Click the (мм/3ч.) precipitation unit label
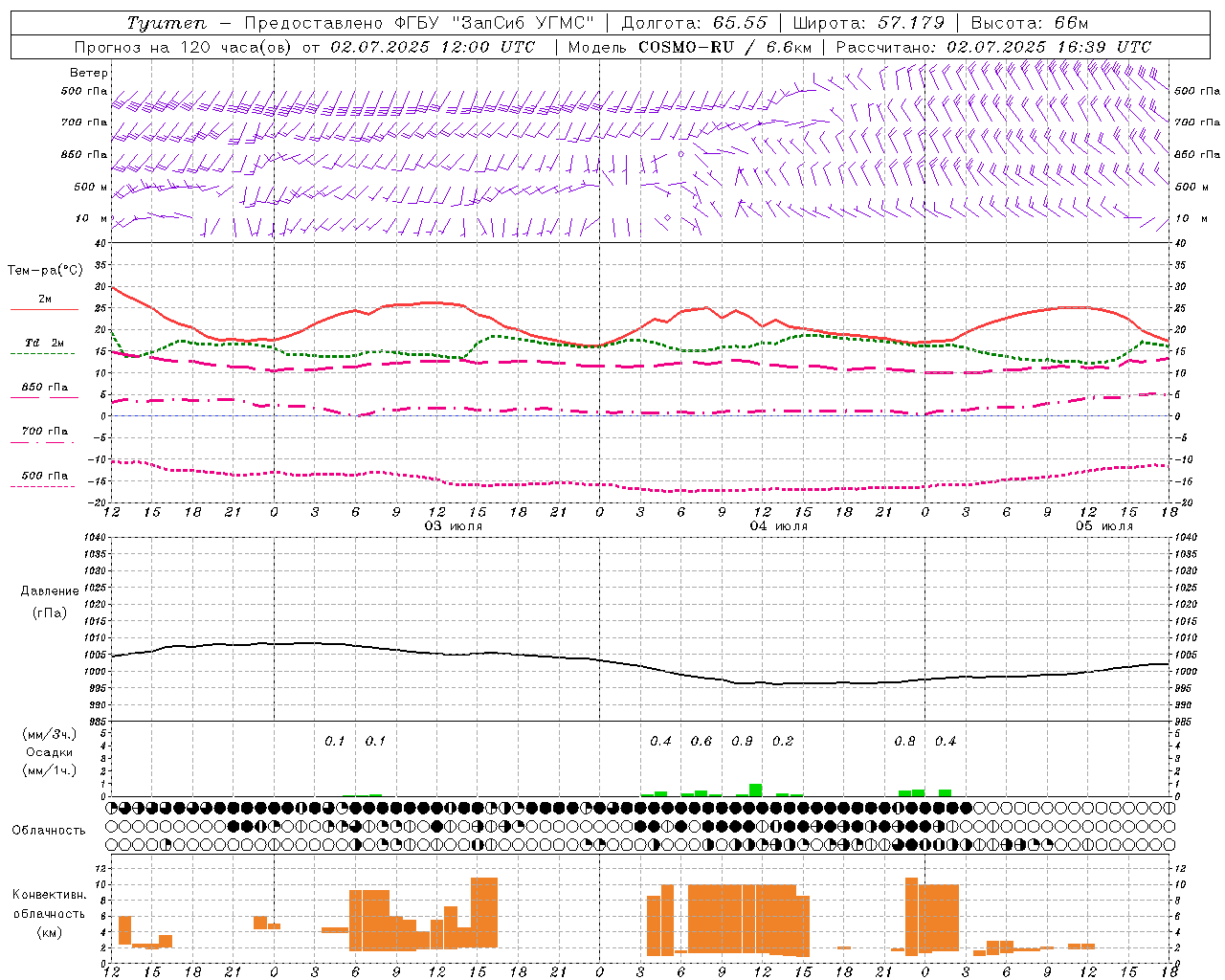 [50, 734]
